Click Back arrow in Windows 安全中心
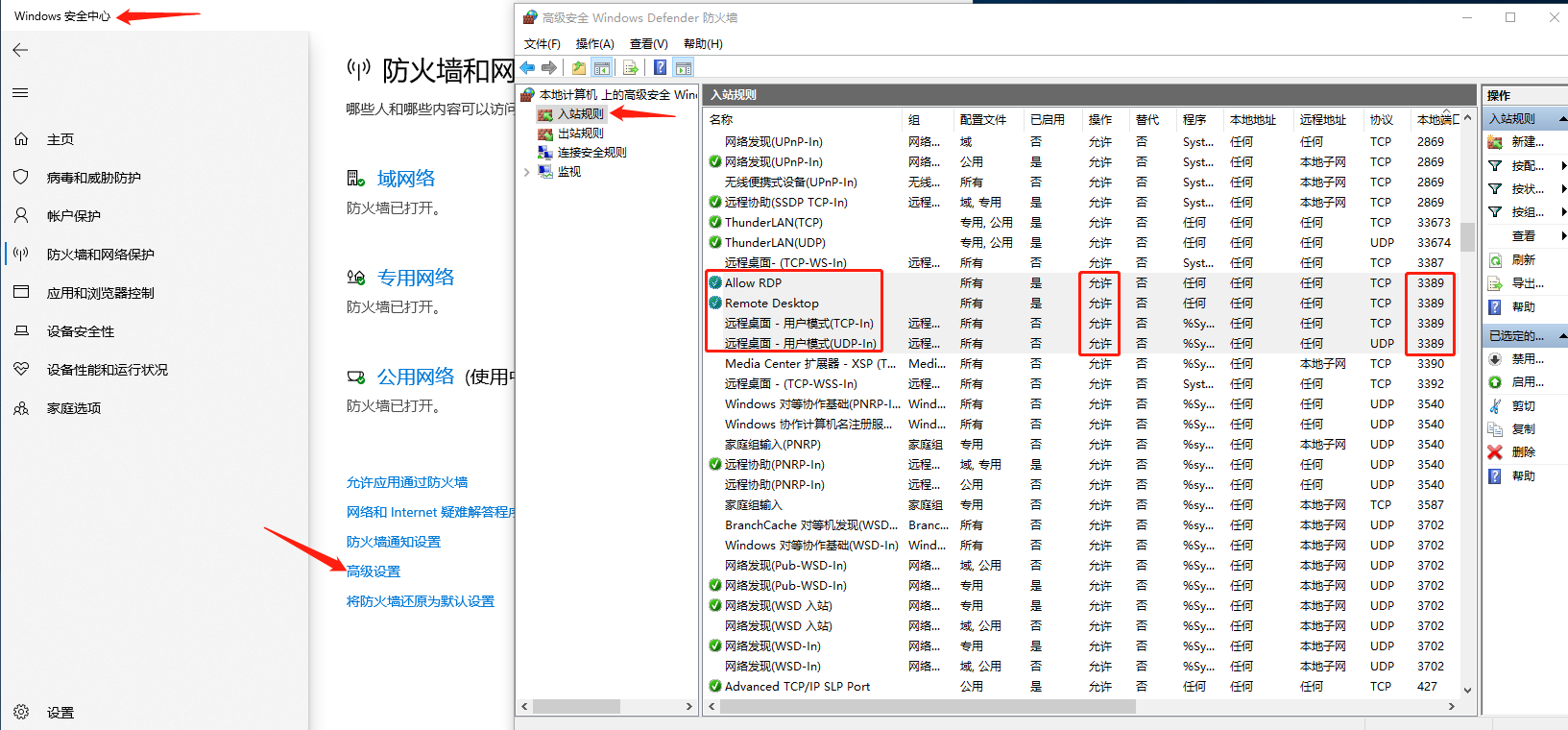This screenshot has height=730, width=1568. [x=21, y=50]
